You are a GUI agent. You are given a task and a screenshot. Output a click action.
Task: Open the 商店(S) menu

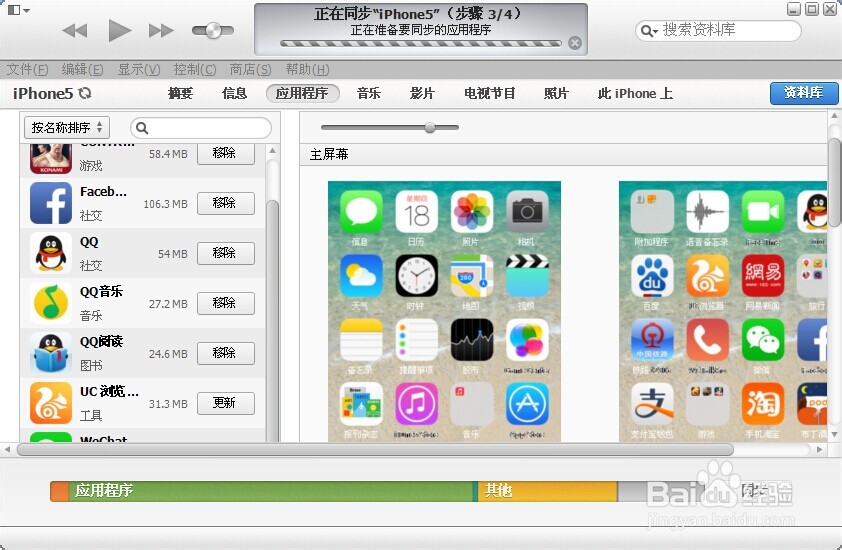point(250,69)
